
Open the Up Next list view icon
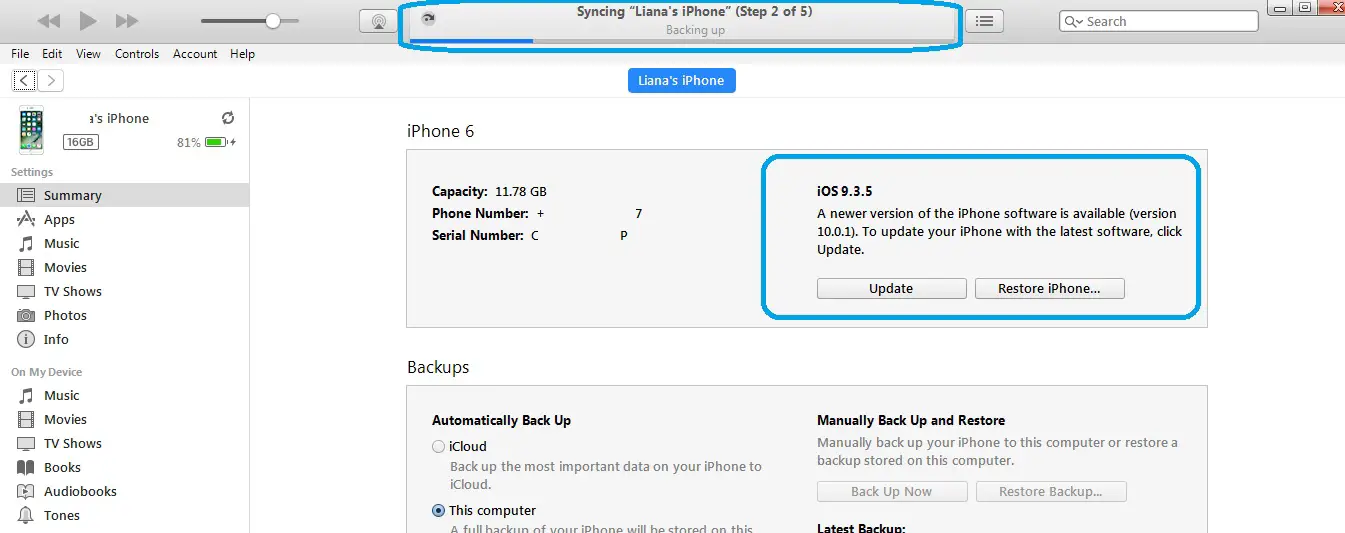(x=984, y=21)
